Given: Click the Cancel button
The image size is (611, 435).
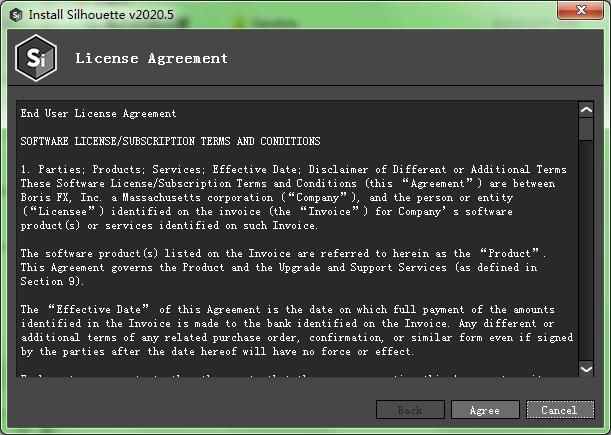Looking at the screenshot, I should [x=560, y=410].
